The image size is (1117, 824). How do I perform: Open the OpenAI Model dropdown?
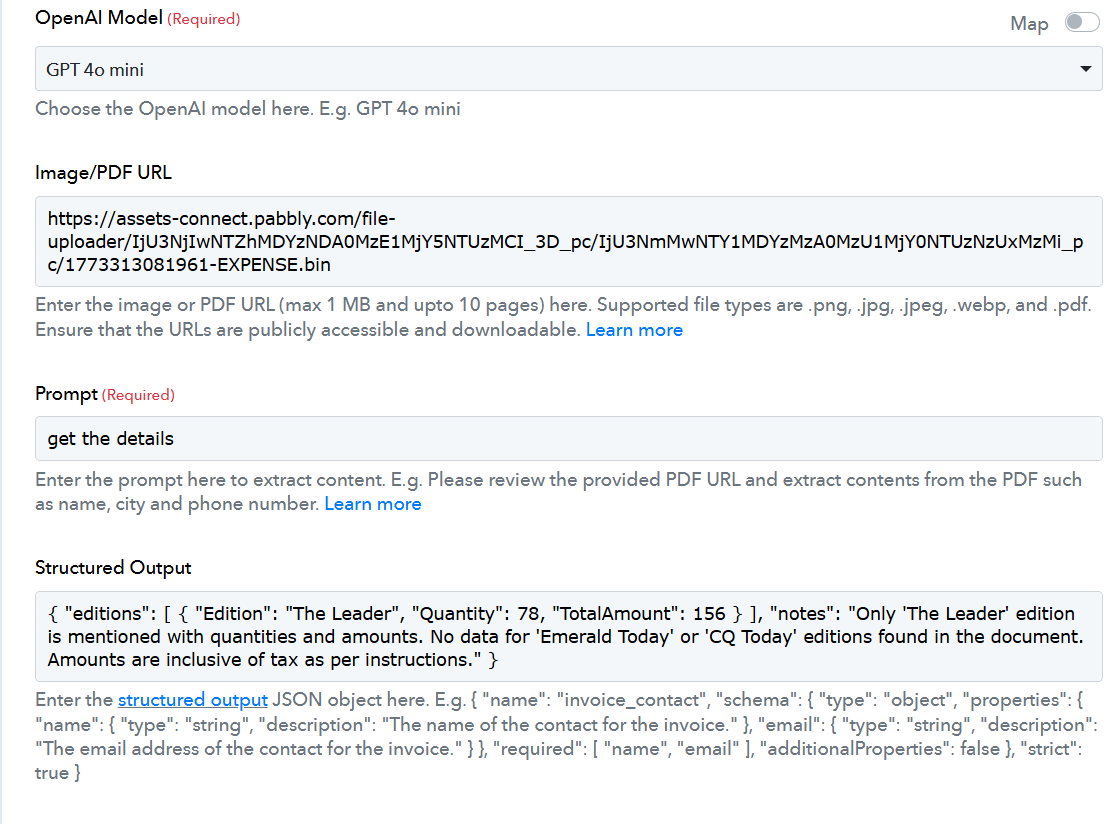pyautogui.click(x=568, y=69)
